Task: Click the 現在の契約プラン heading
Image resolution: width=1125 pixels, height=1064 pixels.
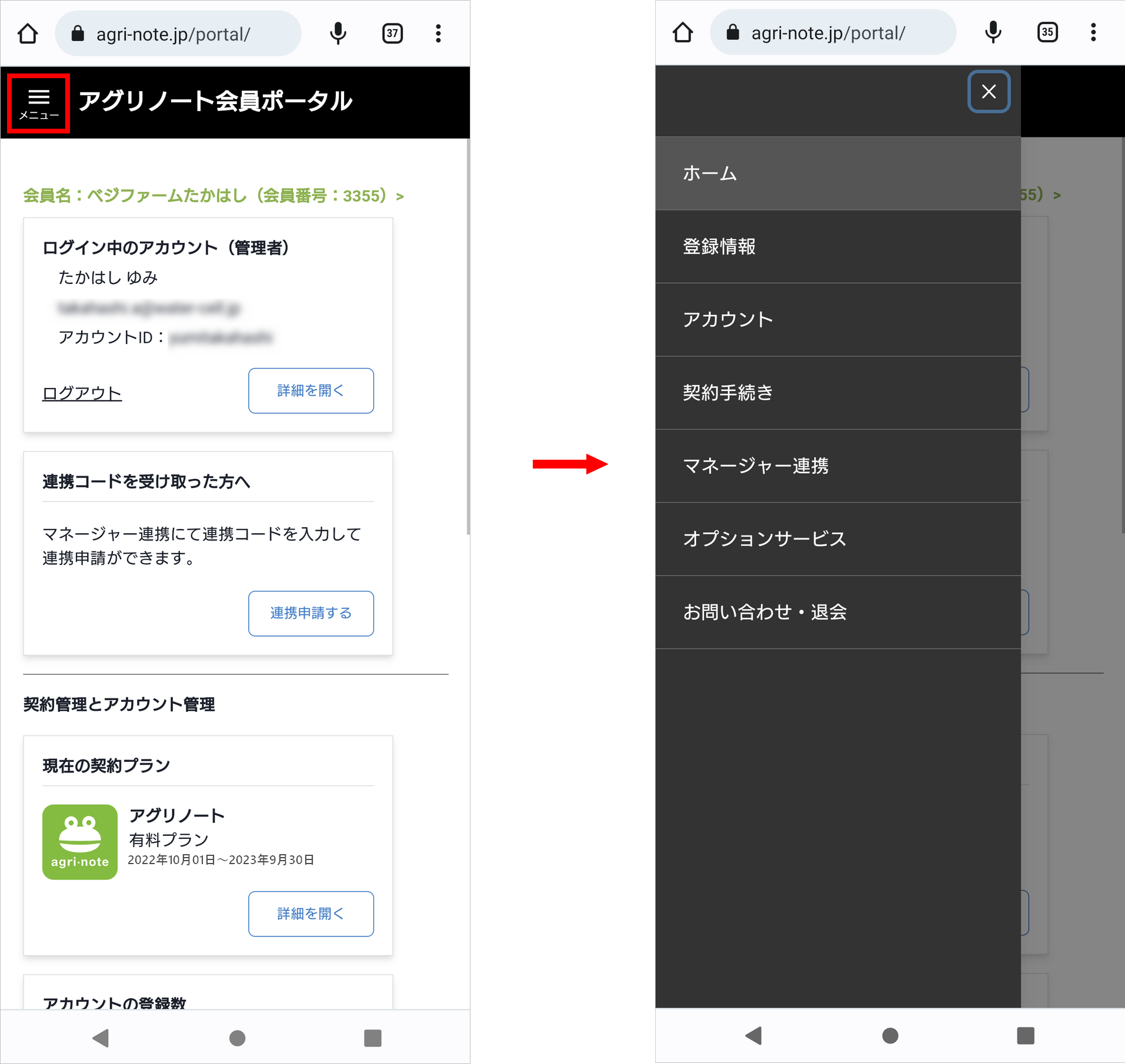Action: tap(106, 765)
